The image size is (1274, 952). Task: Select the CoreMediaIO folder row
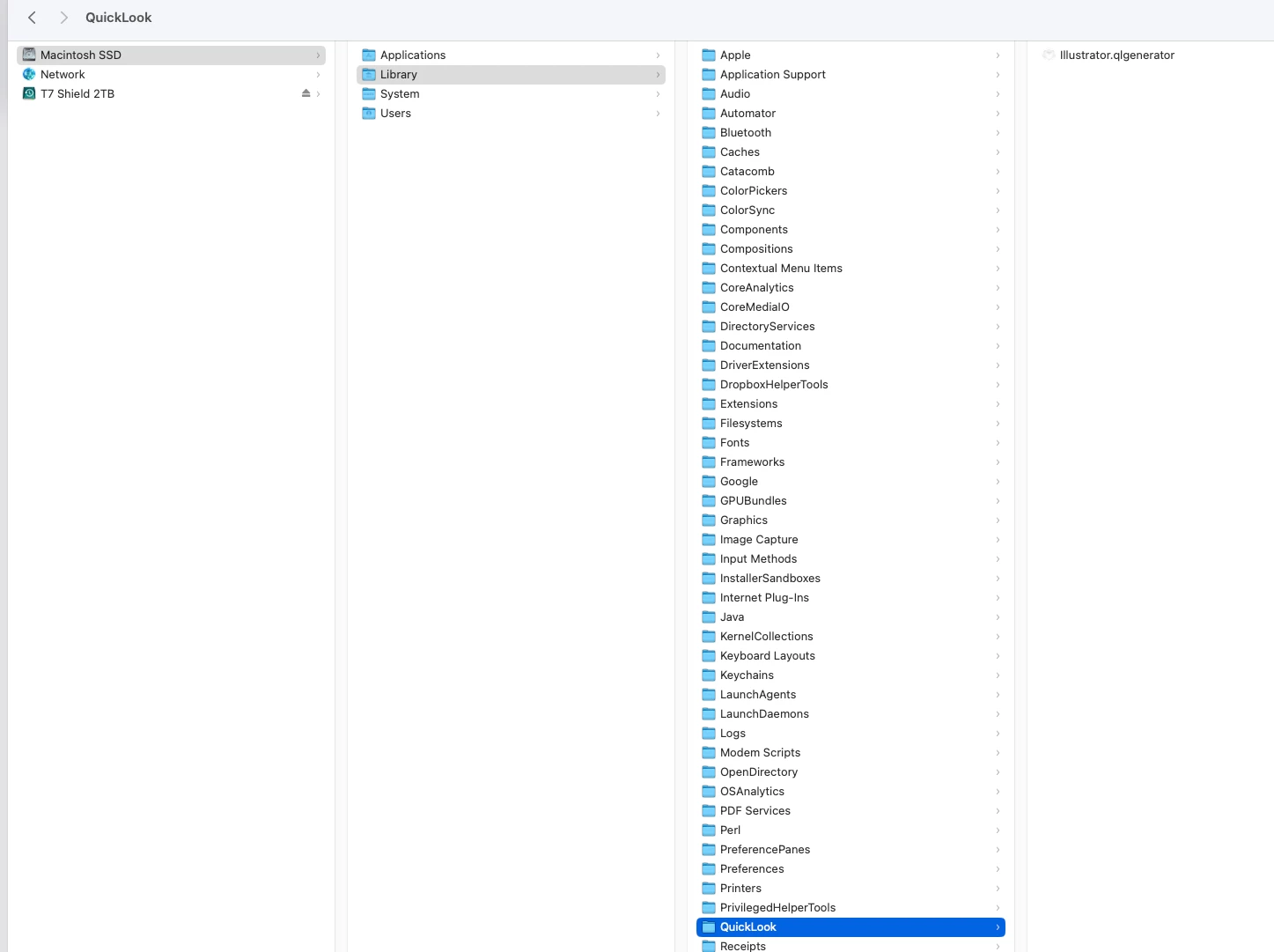point(851,306)
